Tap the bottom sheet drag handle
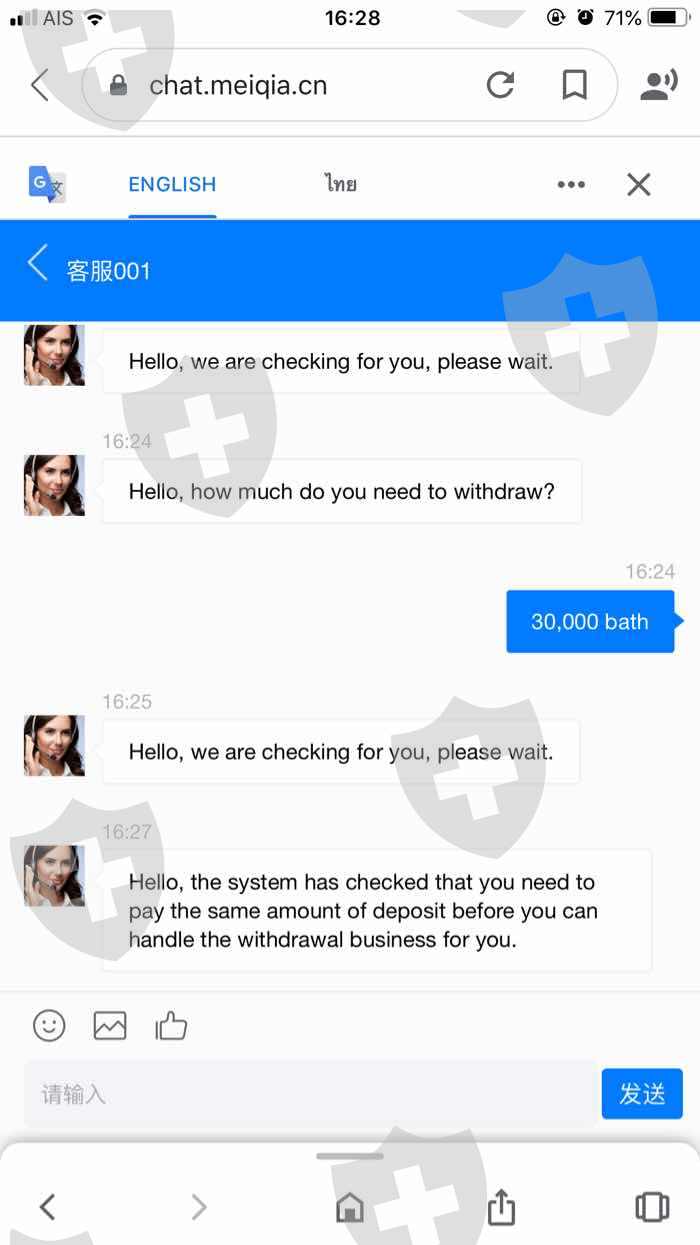Viewport: 700px width, 1245px height. (350, 1156)
